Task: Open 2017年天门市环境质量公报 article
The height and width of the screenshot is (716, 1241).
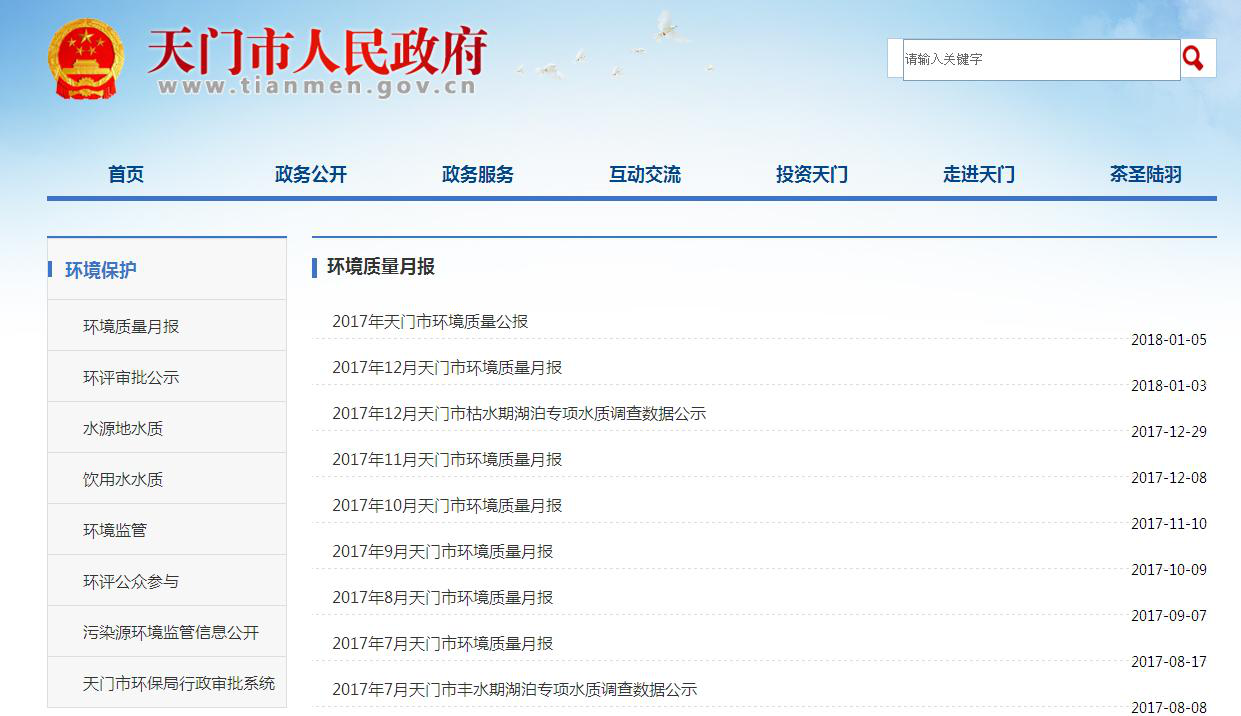Action: pyautogui.click(x=430, y=321)
